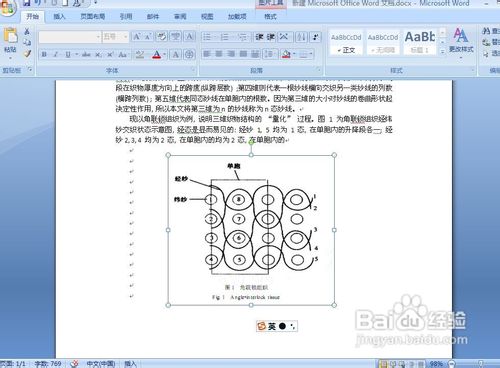Apply the Normal (正文) style
500x368 pixels.
click(346, 42)
